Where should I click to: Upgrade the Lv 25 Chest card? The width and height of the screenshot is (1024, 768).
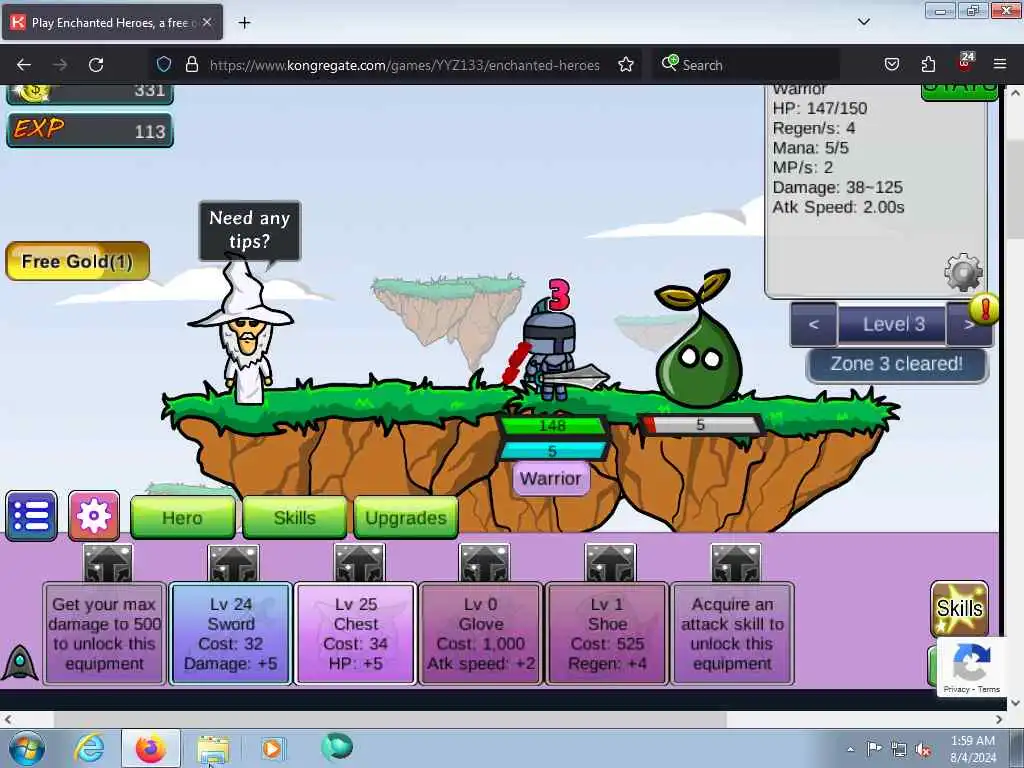tap(356, 633)
